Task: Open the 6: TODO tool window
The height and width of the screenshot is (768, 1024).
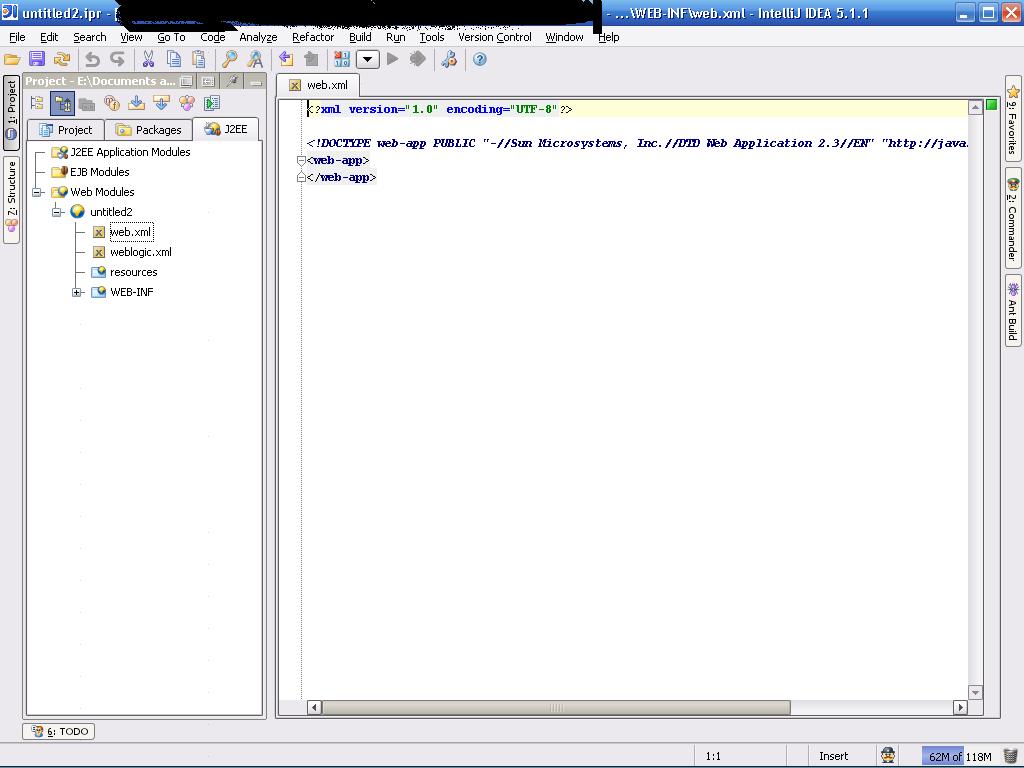Action: pyautogui.click(x=60, y=731)
